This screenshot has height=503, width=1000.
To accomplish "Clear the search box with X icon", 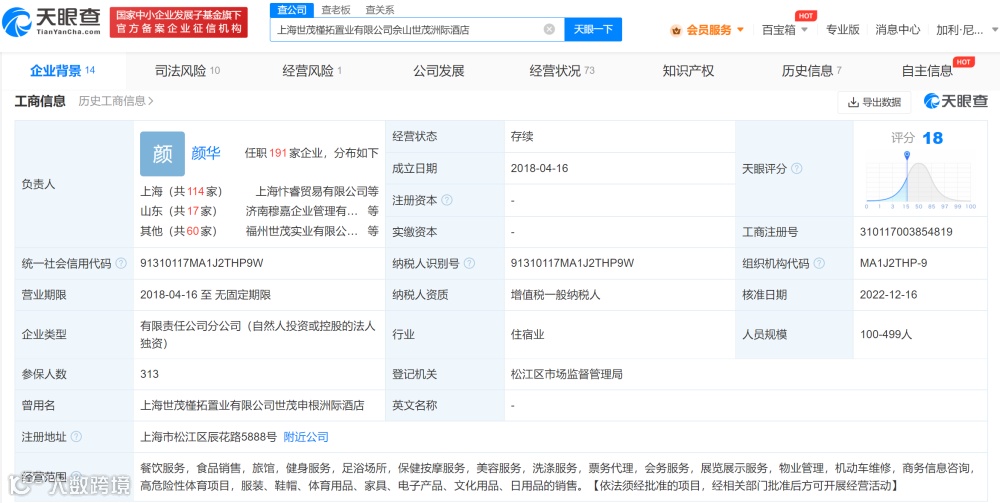I will [x=549, y=29].
